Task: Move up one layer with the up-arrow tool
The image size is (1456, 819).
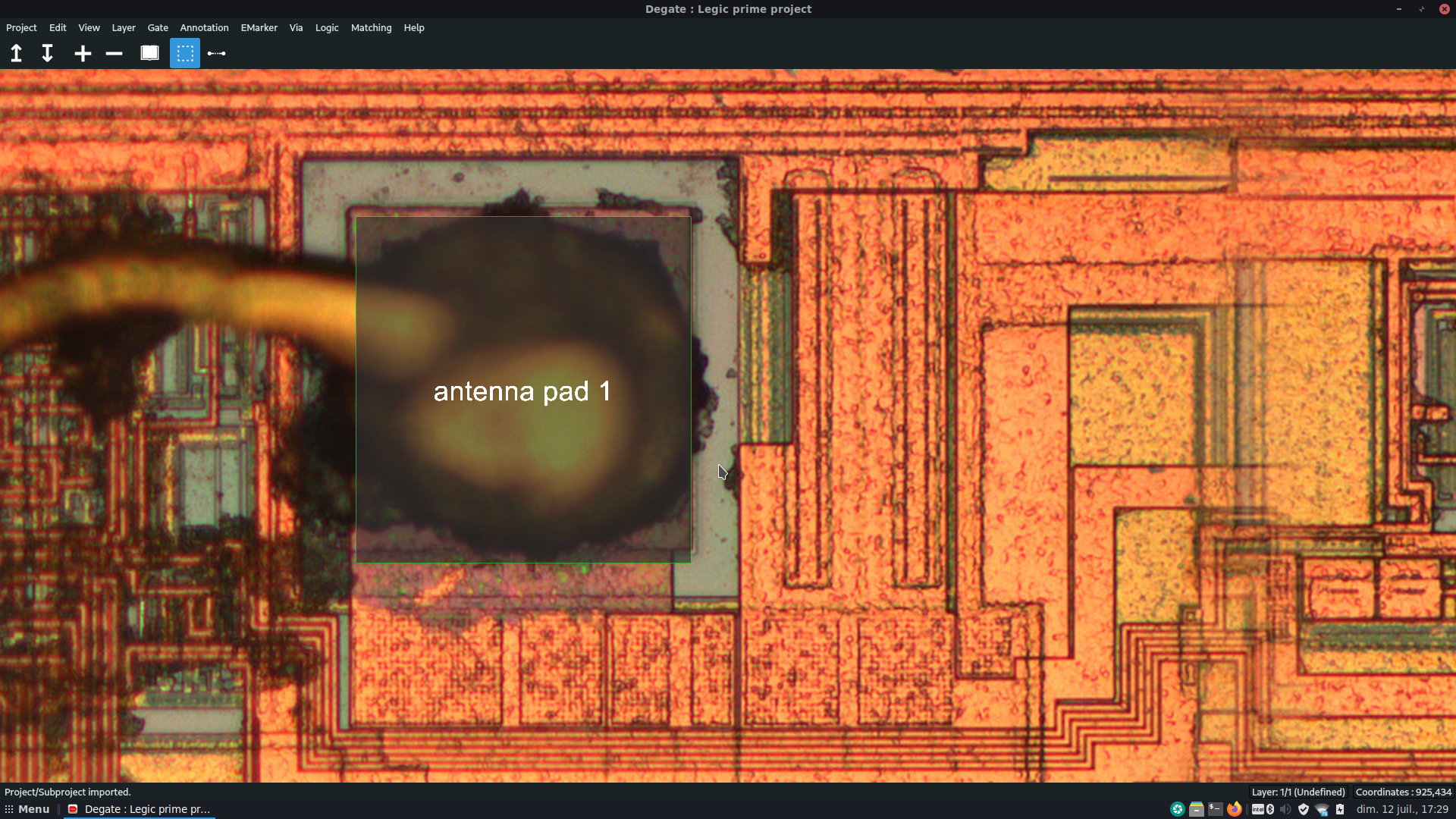Action: [16, 53]
